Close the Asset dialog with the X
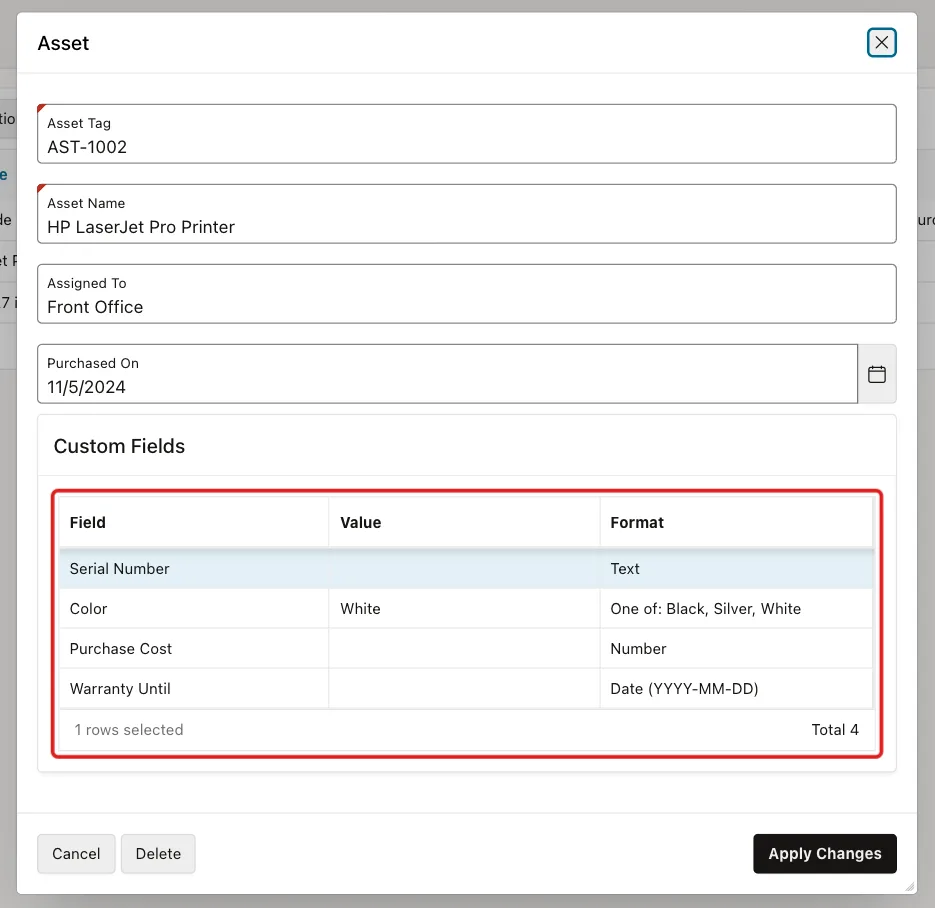Image resolution: width=935 pixels, height=908 pixels. click(881, 42)
